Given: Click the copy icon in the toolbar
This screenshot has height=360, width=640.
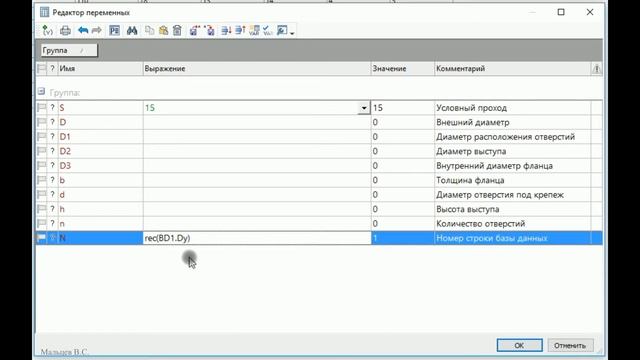Looking at the screenshot, I should click(150, 31).
